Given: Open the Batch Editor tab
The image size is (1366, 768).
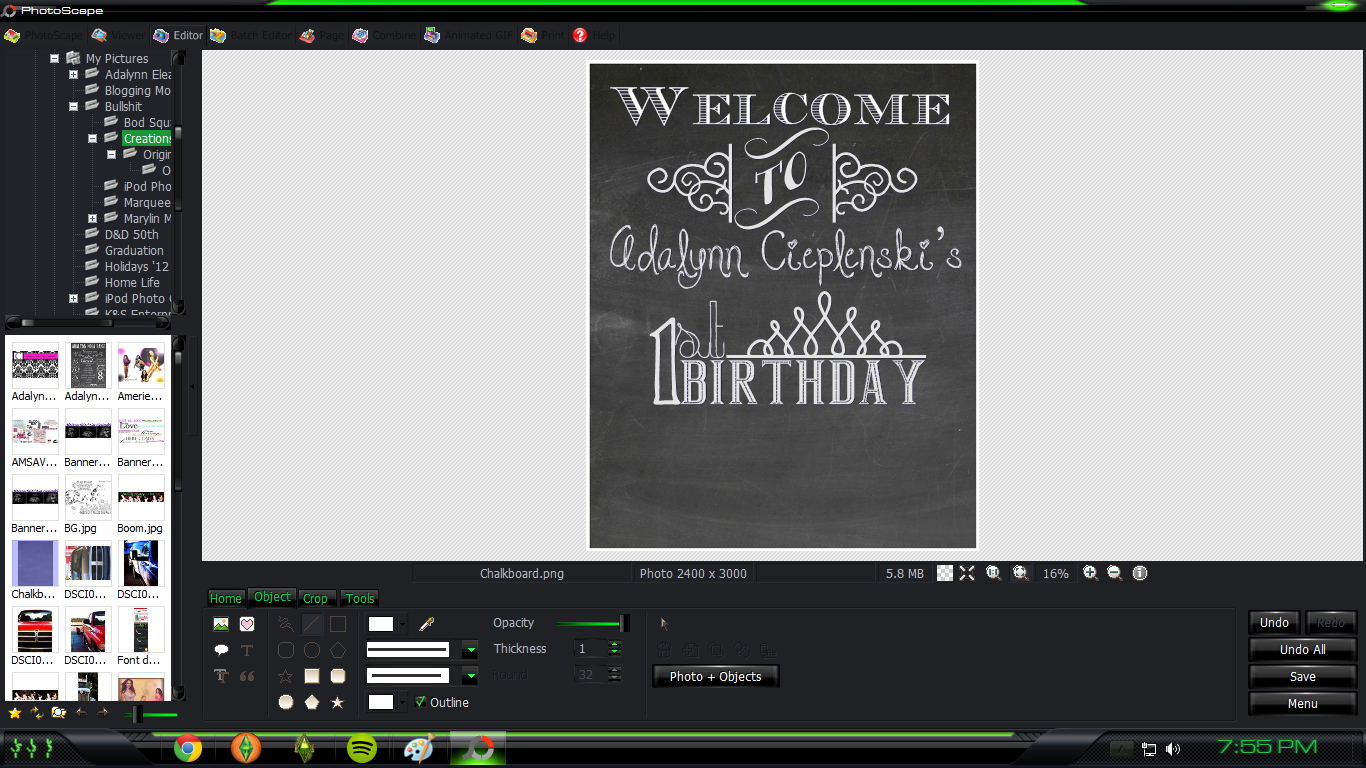Looking at the screenshot, I should 250,35.
